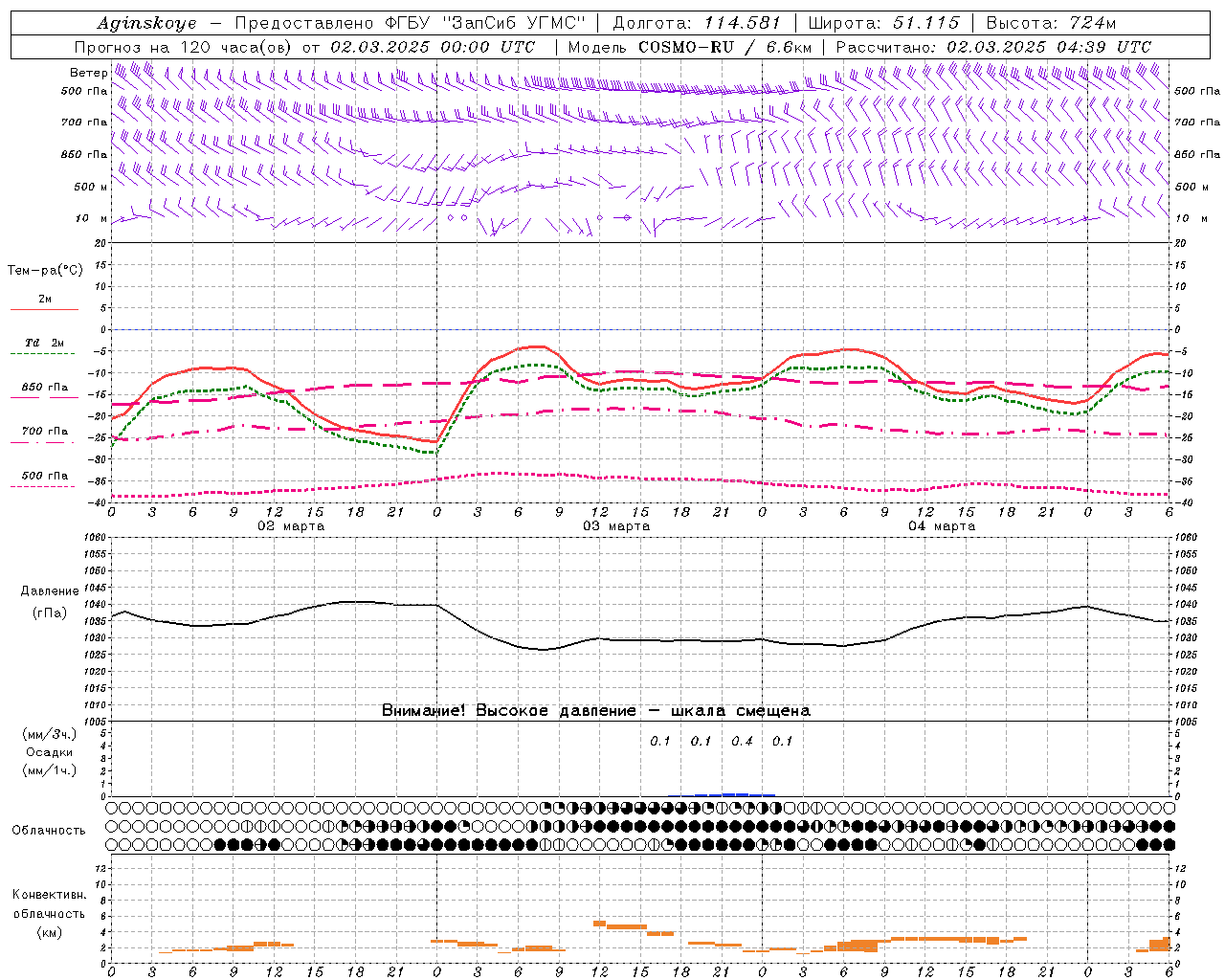
Task: Click the dotted line sample under legend "500 гПа"
Action: coord(42,486)
